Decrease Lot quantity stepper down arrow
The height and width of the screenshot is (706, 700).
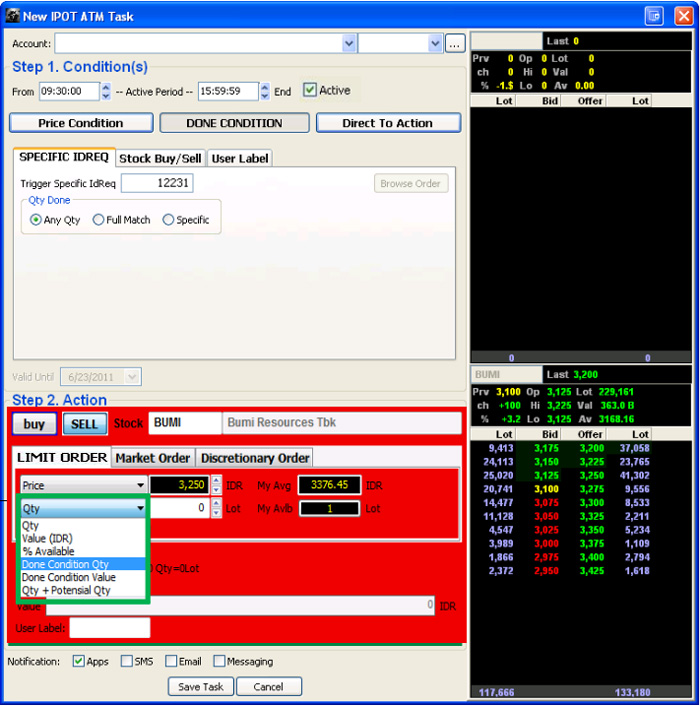coord(217,513)
